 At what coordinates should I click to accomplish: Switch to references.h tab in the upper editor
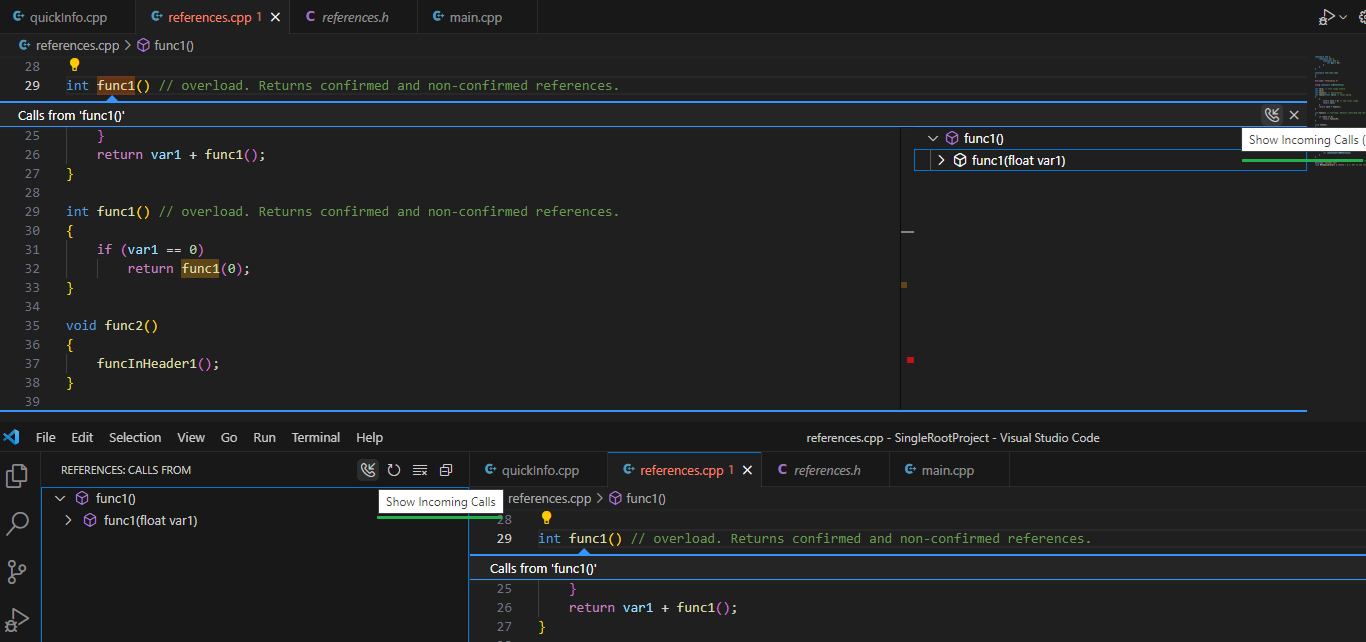click(x=355, y=18)
